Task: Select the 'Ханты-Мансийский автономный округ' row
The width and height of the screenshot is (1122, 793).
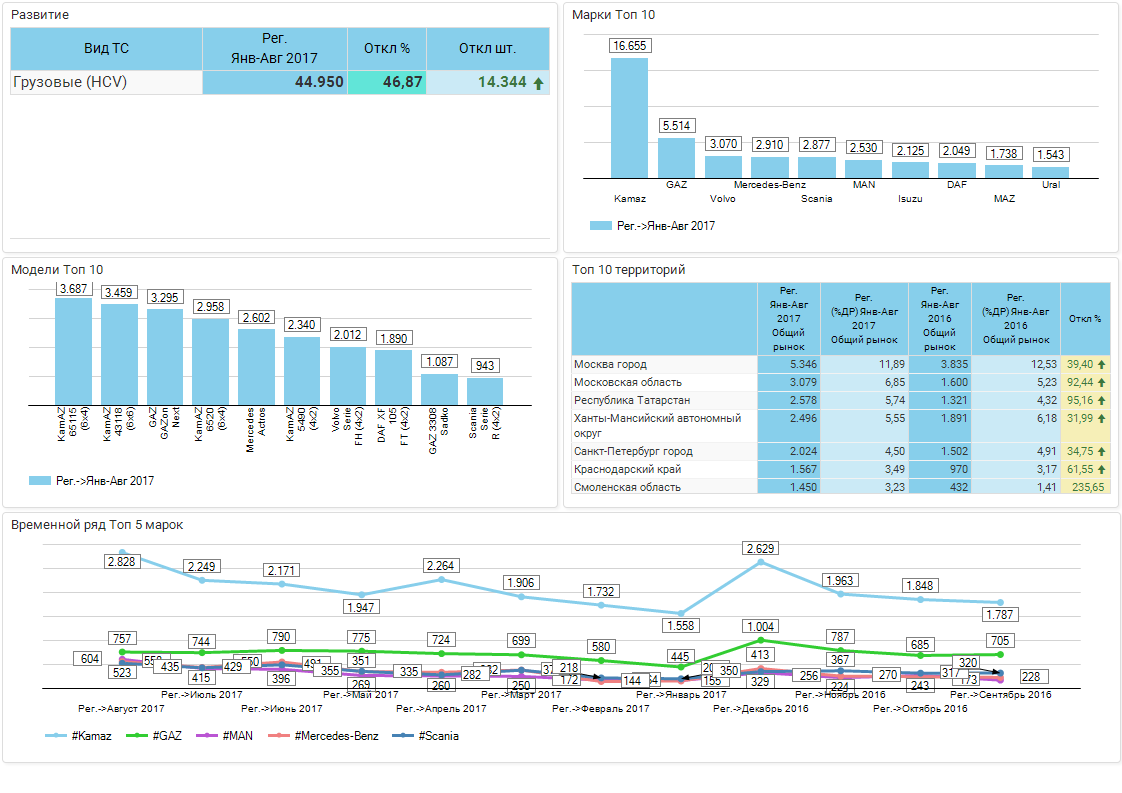Action: click(841, 425)
